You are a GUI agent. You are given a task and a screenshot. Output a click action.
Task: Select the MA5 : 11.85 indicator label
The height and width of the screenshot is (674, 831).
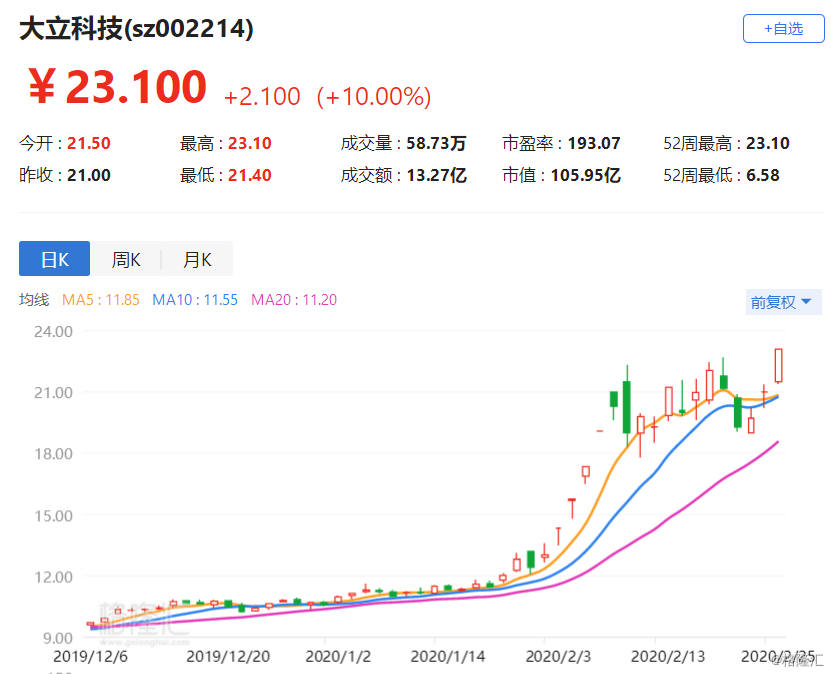[101, 300]
